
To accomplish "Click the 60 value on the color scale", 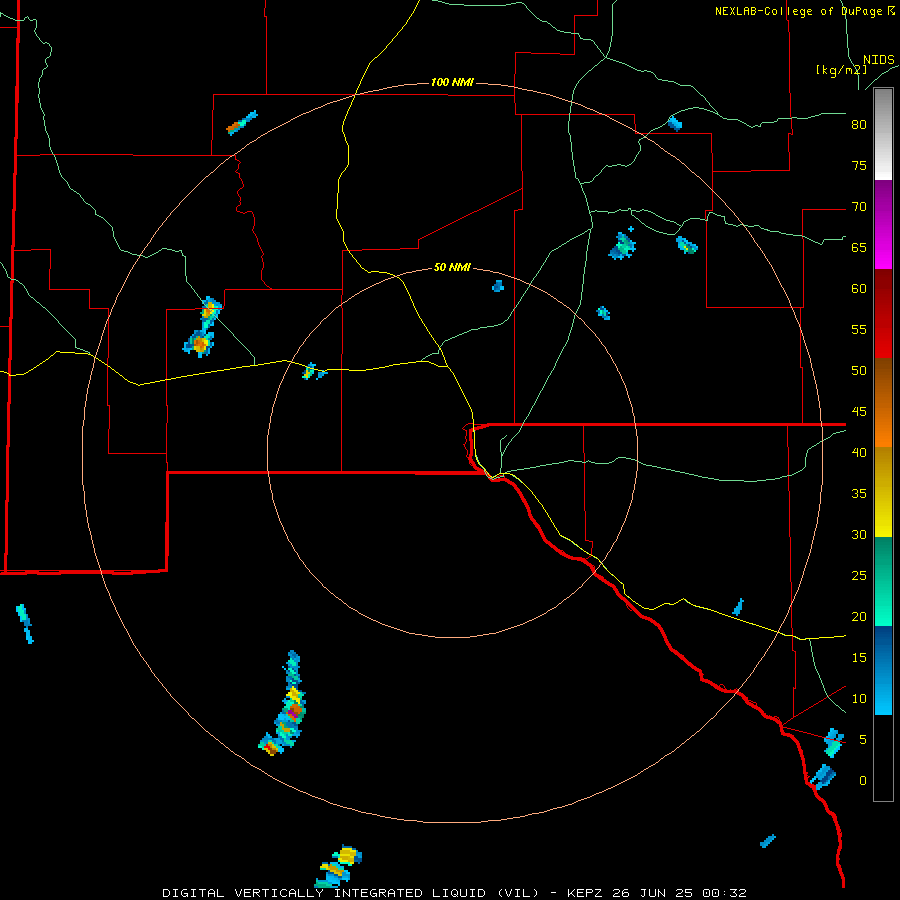I will pos(859,288).
